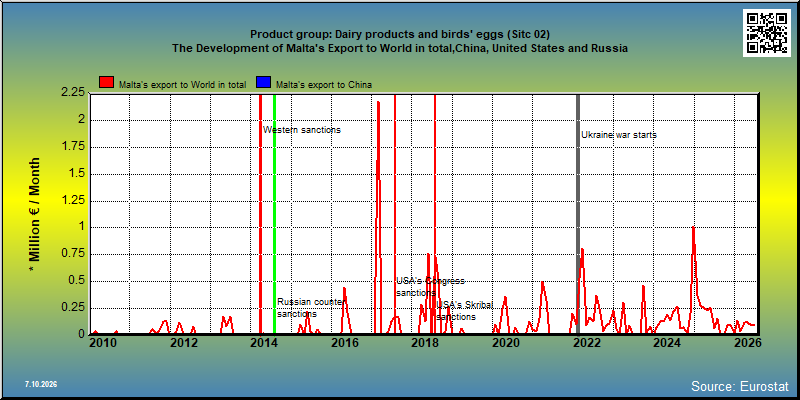The image size is (800, 400).
Task: Click legend label Malta's export to World in total
Action: coord(183,85)
